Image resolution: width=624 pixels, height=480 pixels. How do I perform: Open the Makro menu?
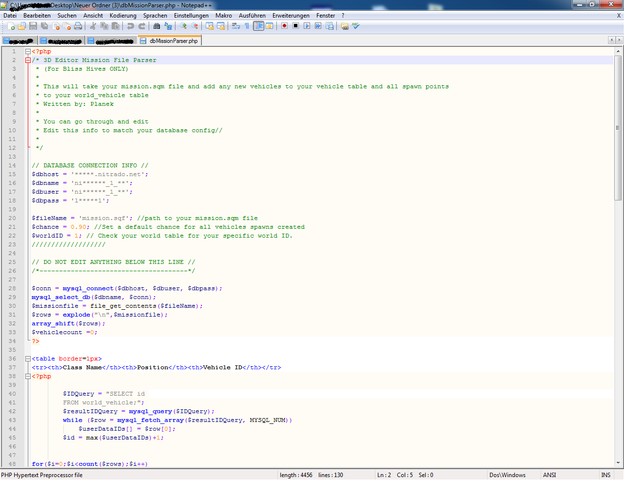[224, 16]
